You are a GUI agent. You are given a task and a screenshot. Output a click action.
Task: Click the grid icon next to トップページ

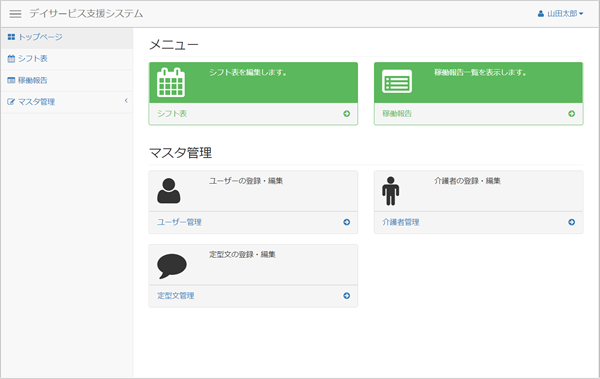click(x=11, y=37)
